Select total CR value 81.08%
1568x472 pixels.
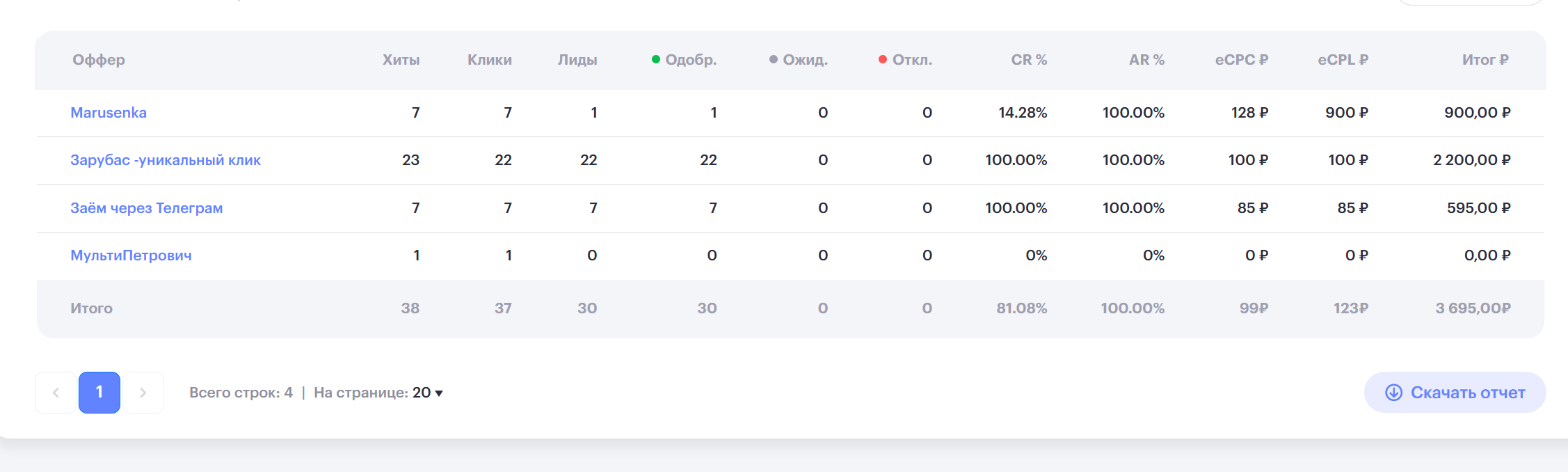pyautogui.click(x=1022, y=308)
